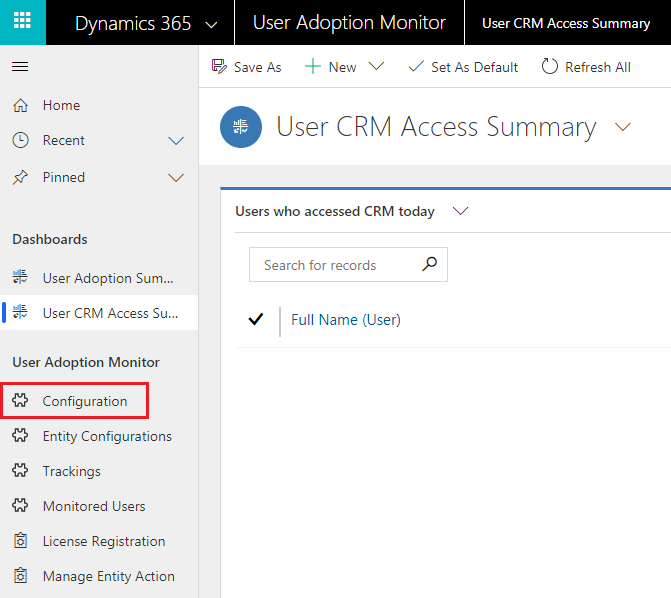Click the Home house icon
Image resolution: width=671 pixels, height=598 pixels.
click(20, 105)
